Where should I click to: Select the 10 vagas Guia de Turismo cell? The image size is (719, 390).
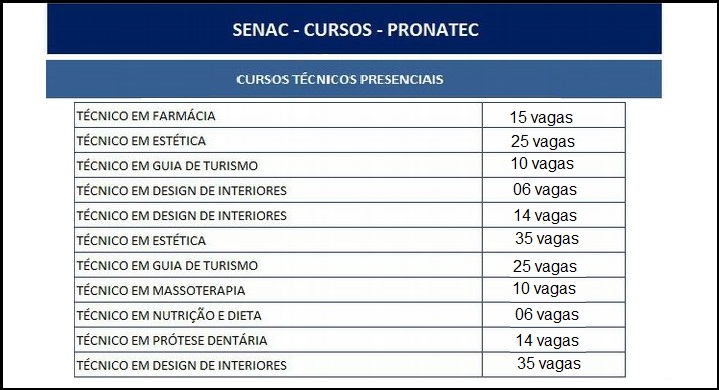pyautogui.click(x=554, y=165)
